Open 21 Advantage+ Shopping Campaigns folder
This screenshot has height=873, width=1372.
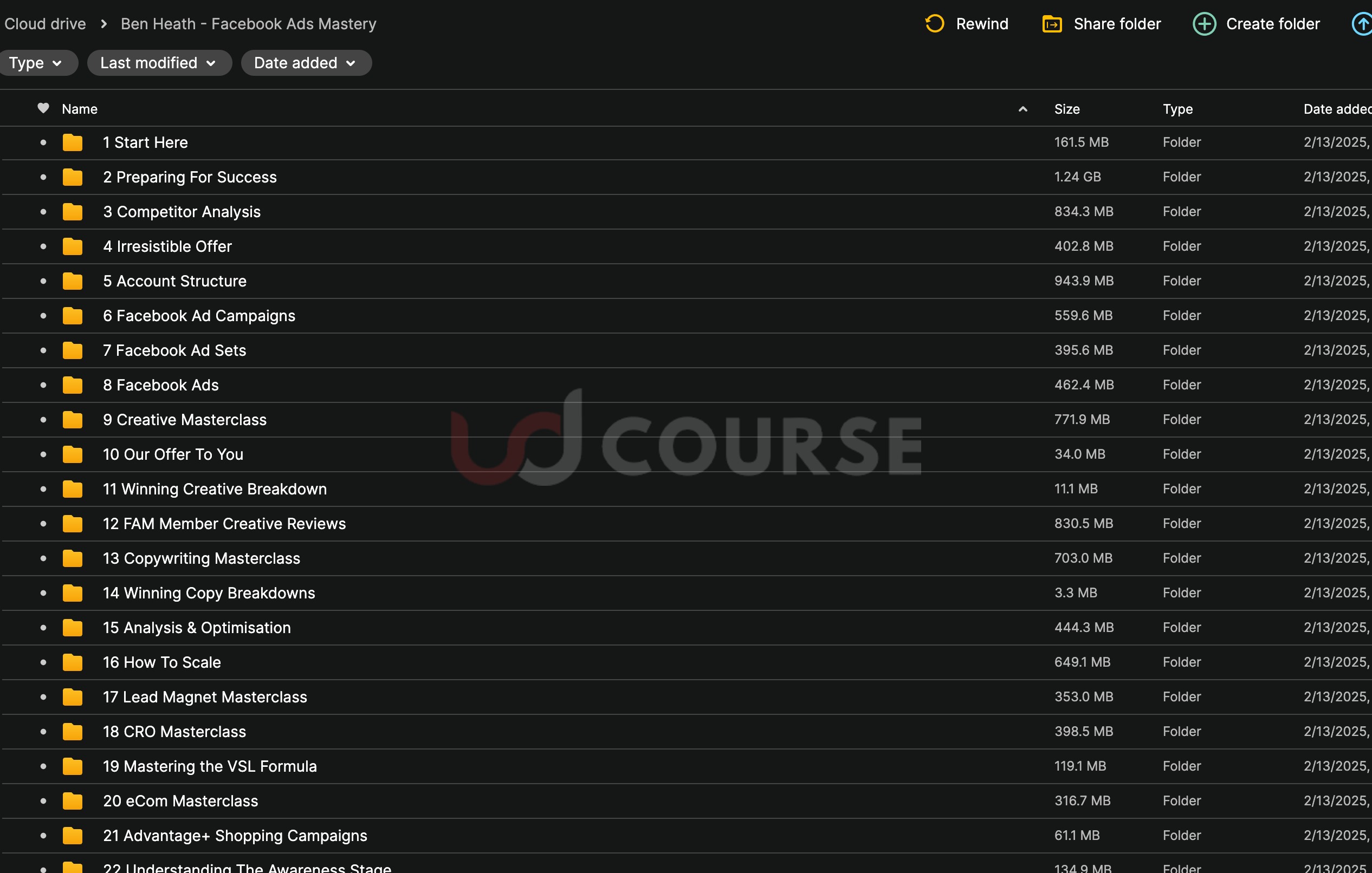235,836
